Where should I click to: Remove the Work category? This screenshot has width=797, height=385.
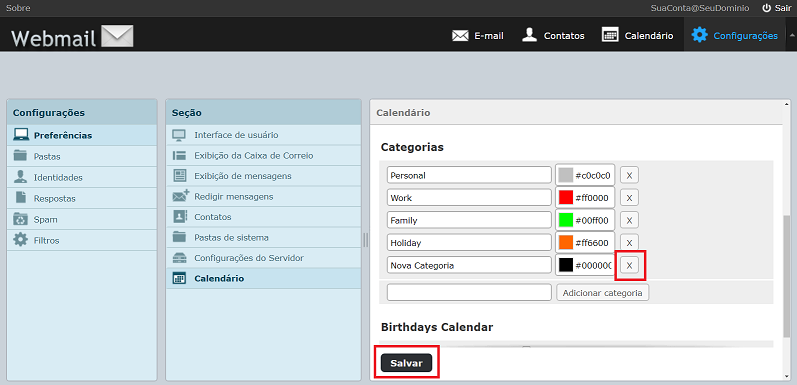629,198
